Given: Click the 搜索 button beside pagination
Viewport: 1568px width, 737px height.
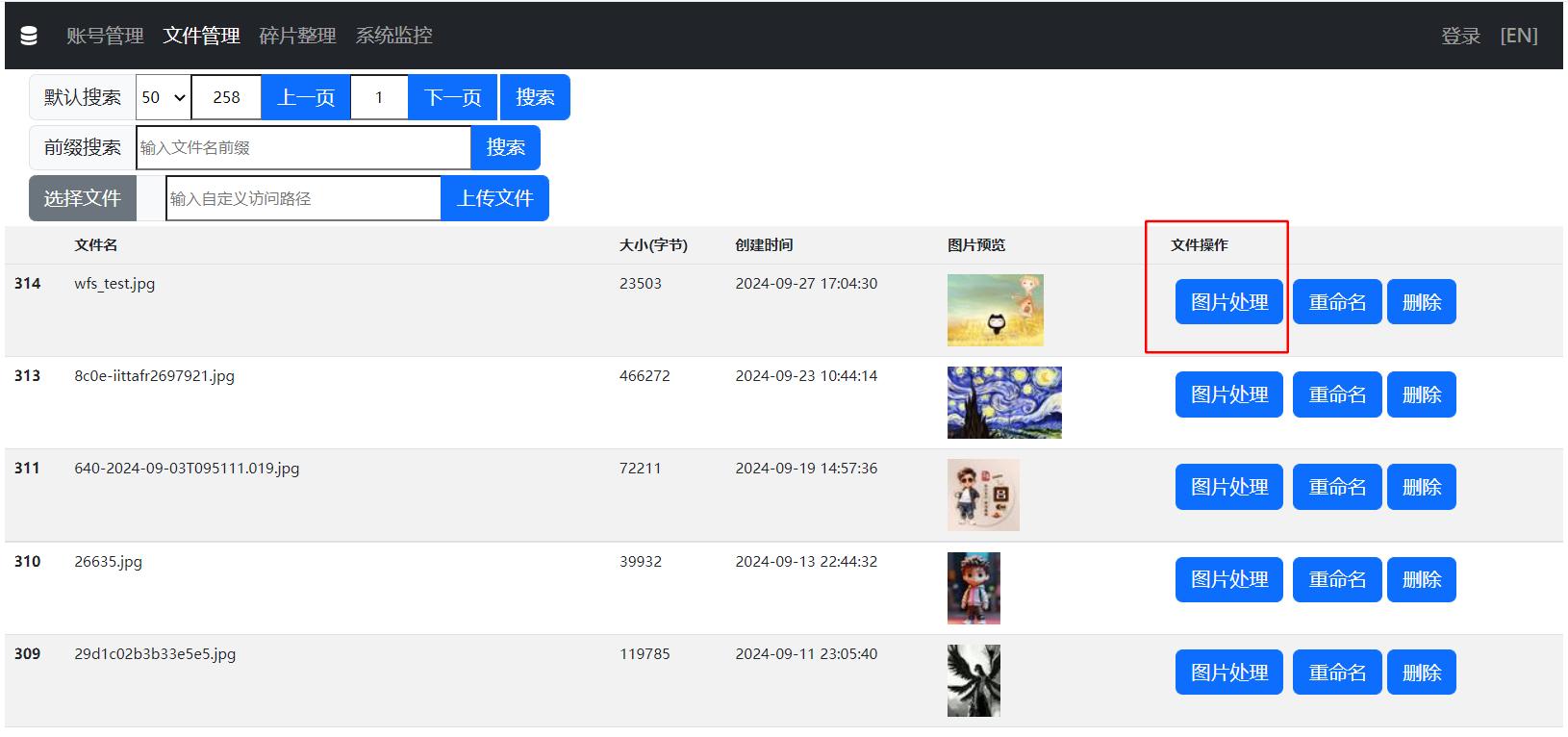Looking at the screenshot, I should (535, 97).
